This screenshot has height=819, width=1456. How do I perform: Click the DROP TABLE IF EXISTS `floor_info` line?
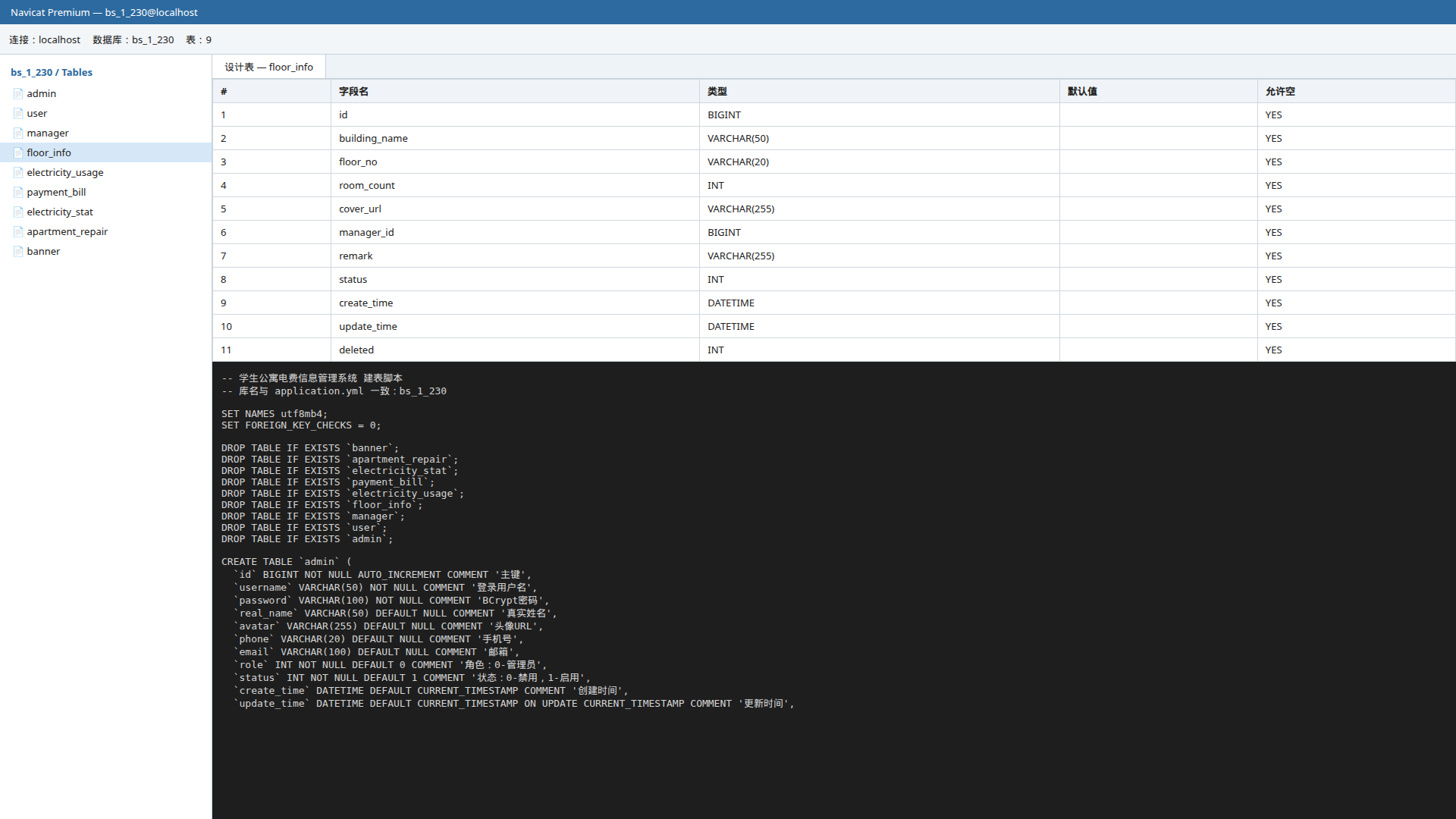[x=322, y=505]
